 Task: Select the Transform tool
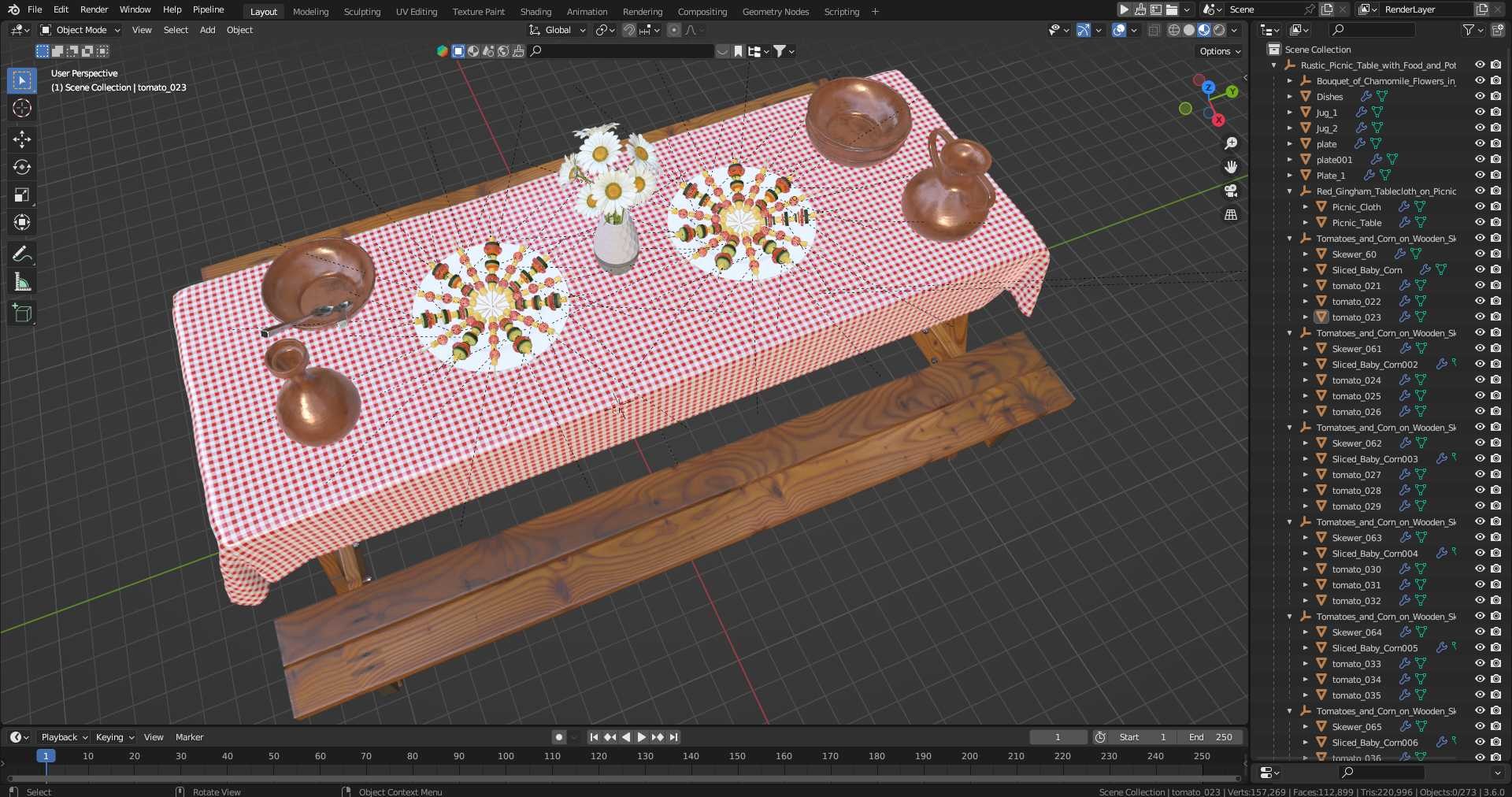[22, 222]
